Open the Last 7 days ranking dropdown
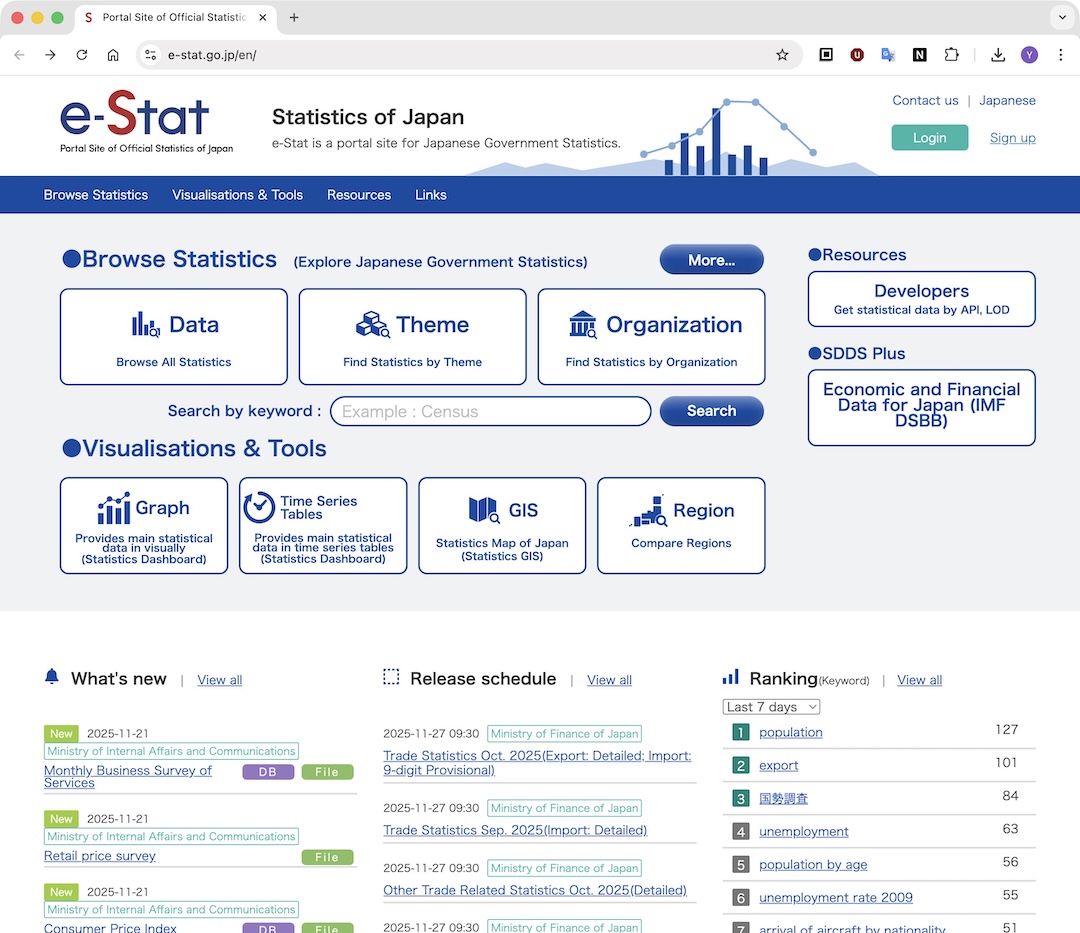This screenshot has width=1080, height=933. click(x=771, y=707)
